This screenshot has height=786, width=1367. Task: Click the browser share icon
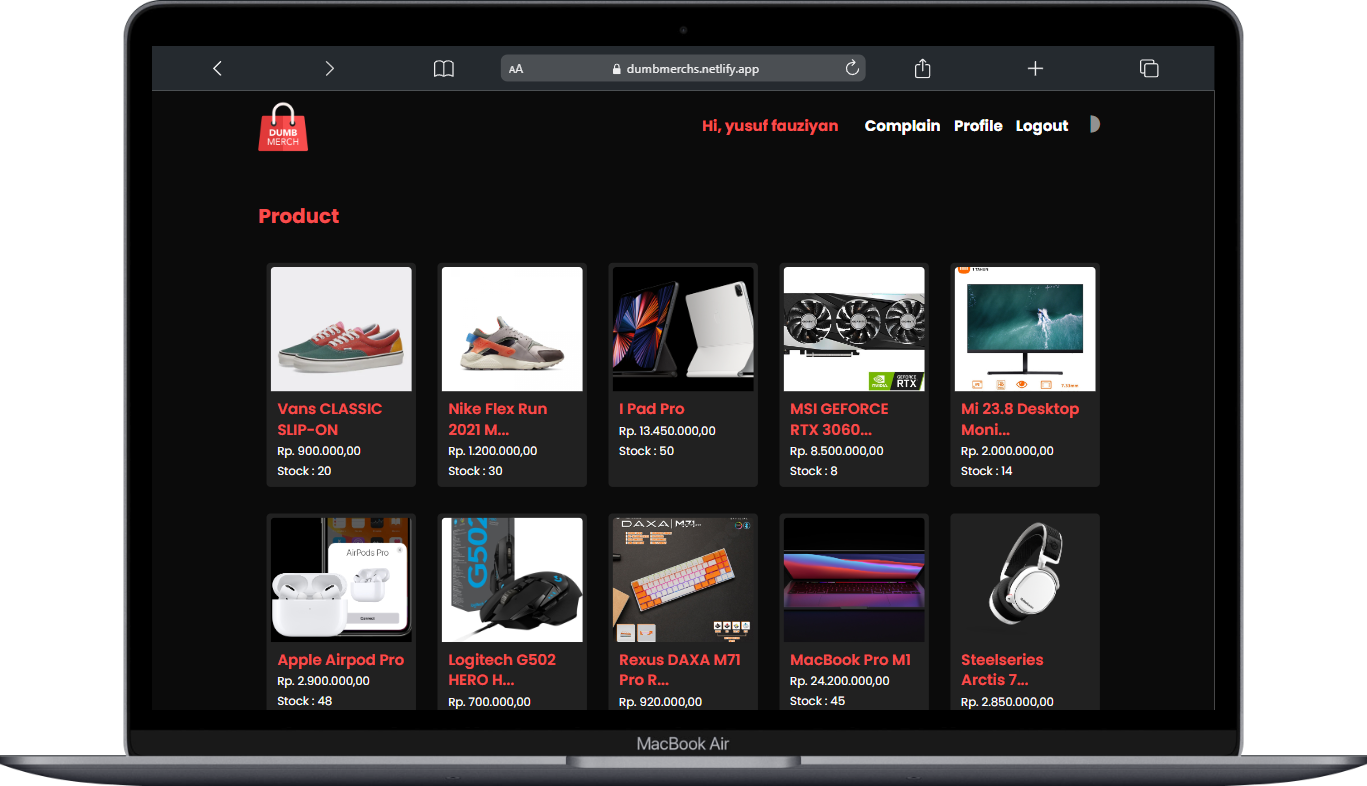(x=922, y=69)
